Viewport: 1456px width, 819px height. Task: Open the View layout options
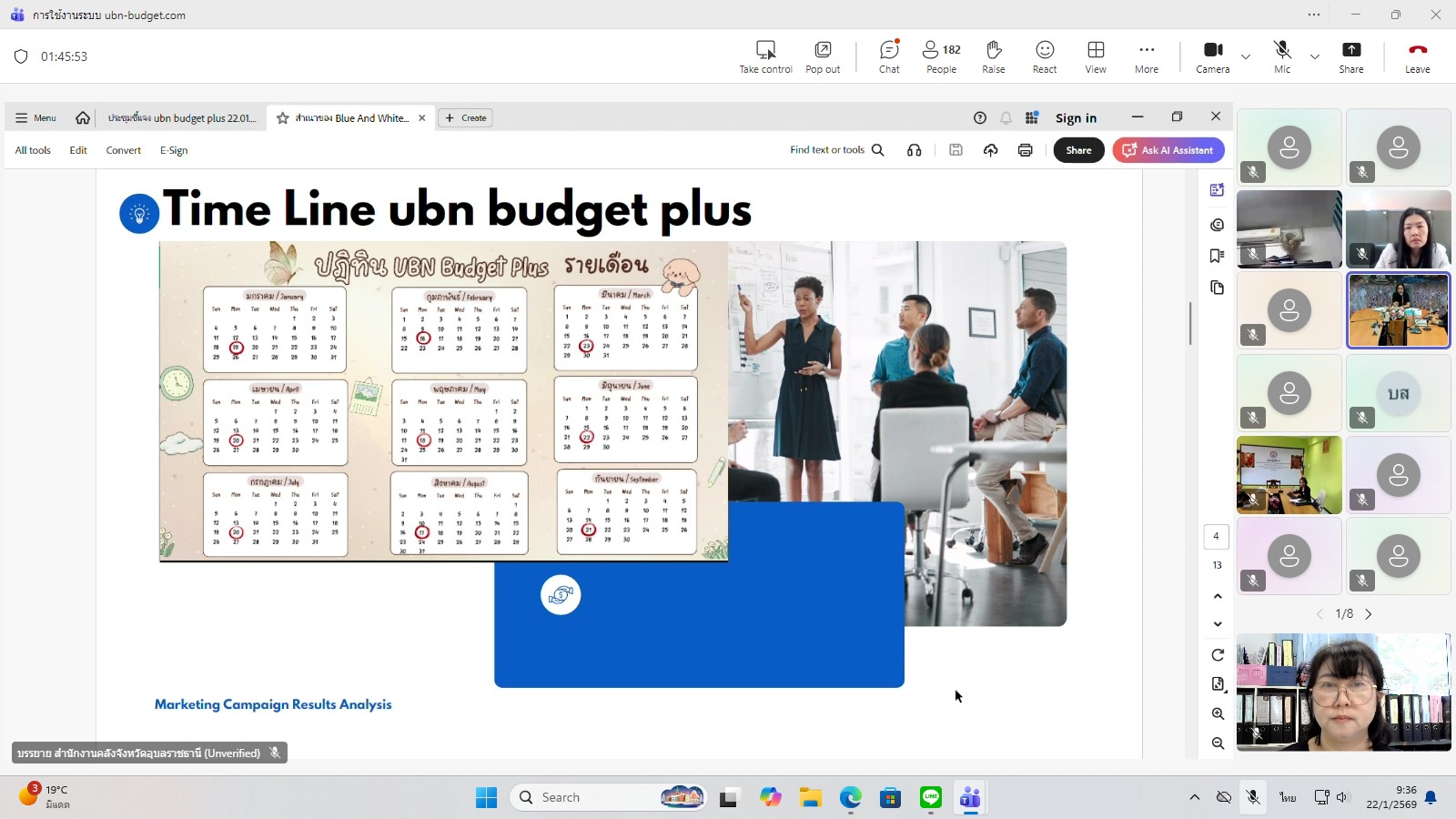pos(1096,56)
